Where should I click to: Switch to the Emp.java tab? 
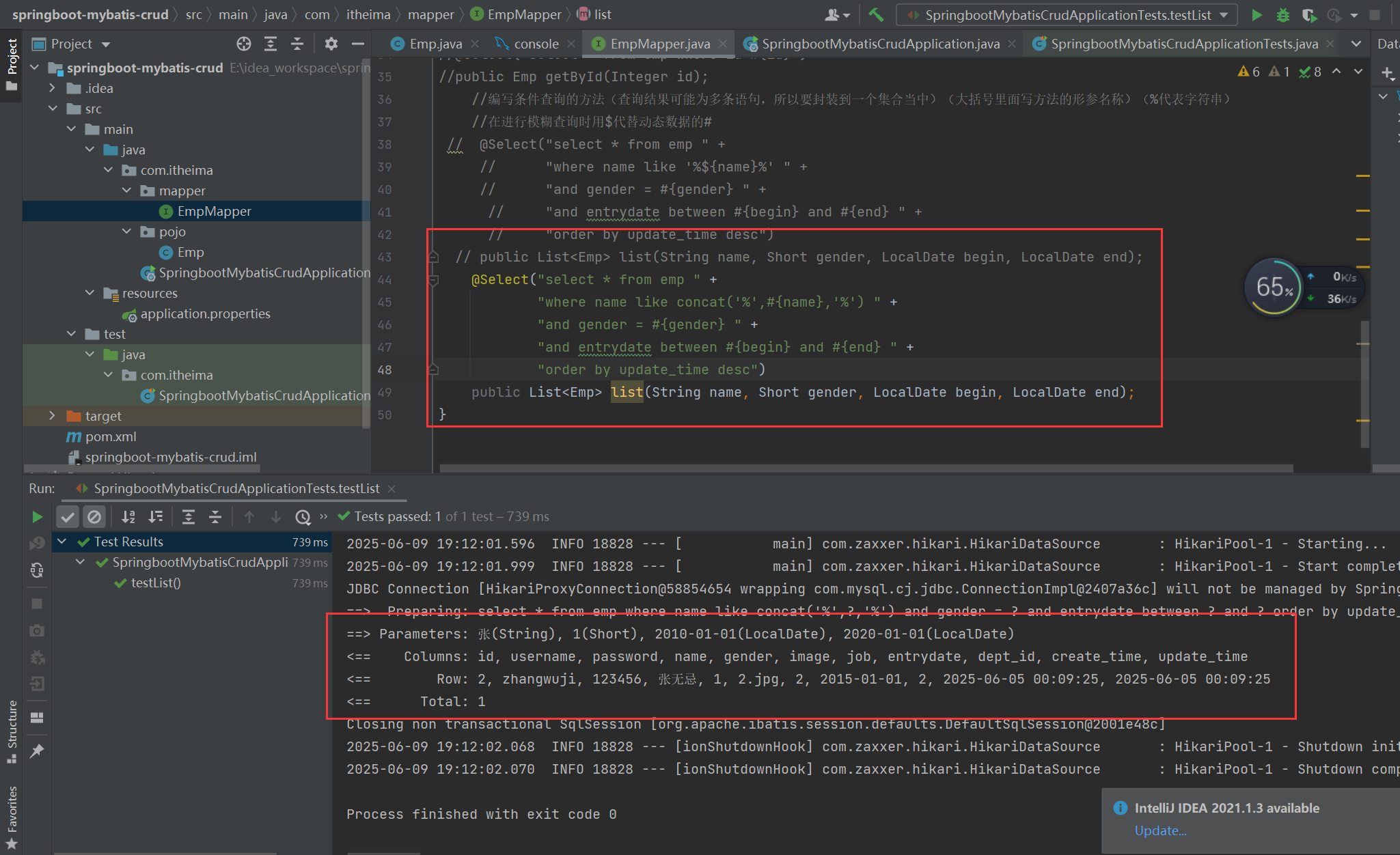coord(435,44)
